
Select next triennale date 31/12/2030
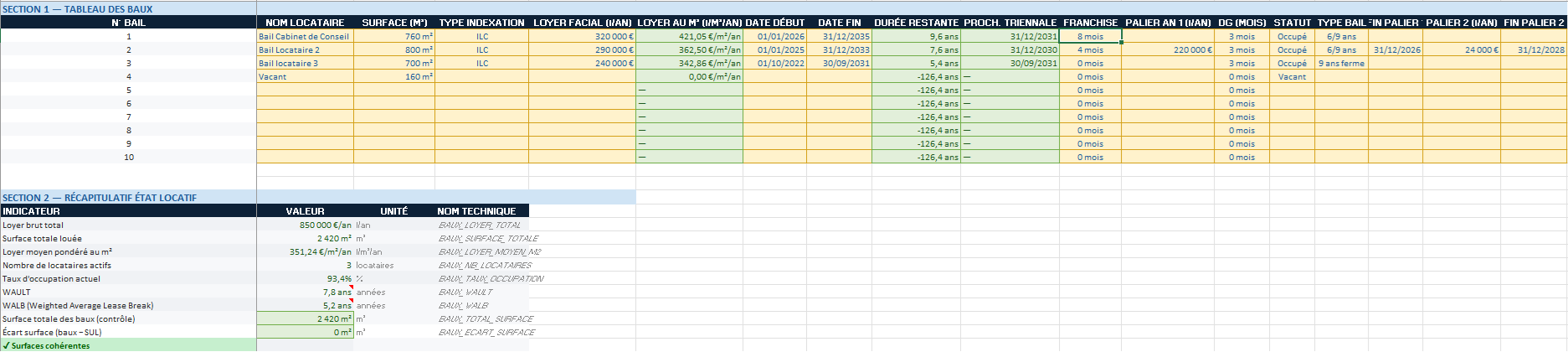click(x=1010, y=49)
